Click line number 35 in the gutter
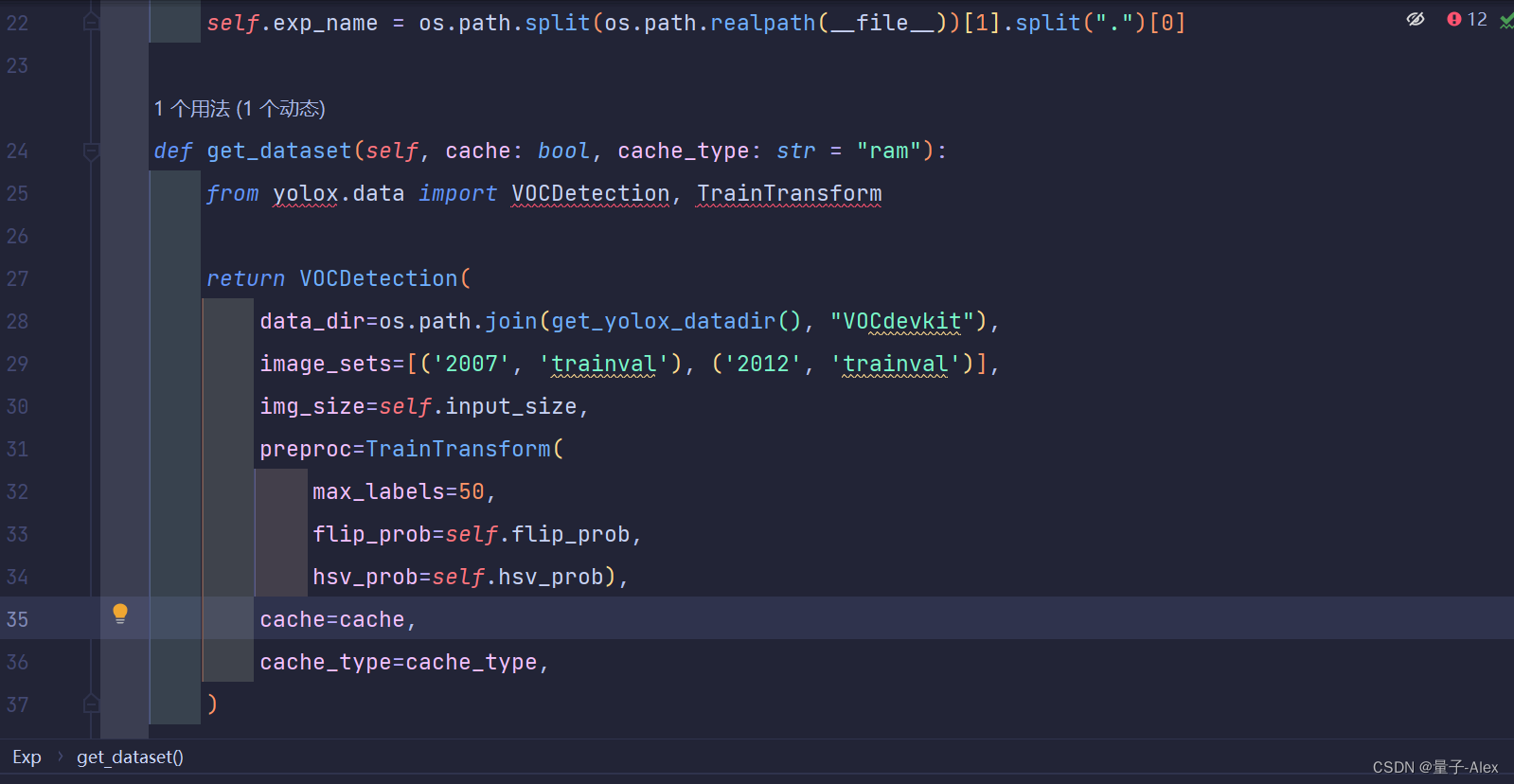This screenshot has height=784, width=1514. point(17,619)
